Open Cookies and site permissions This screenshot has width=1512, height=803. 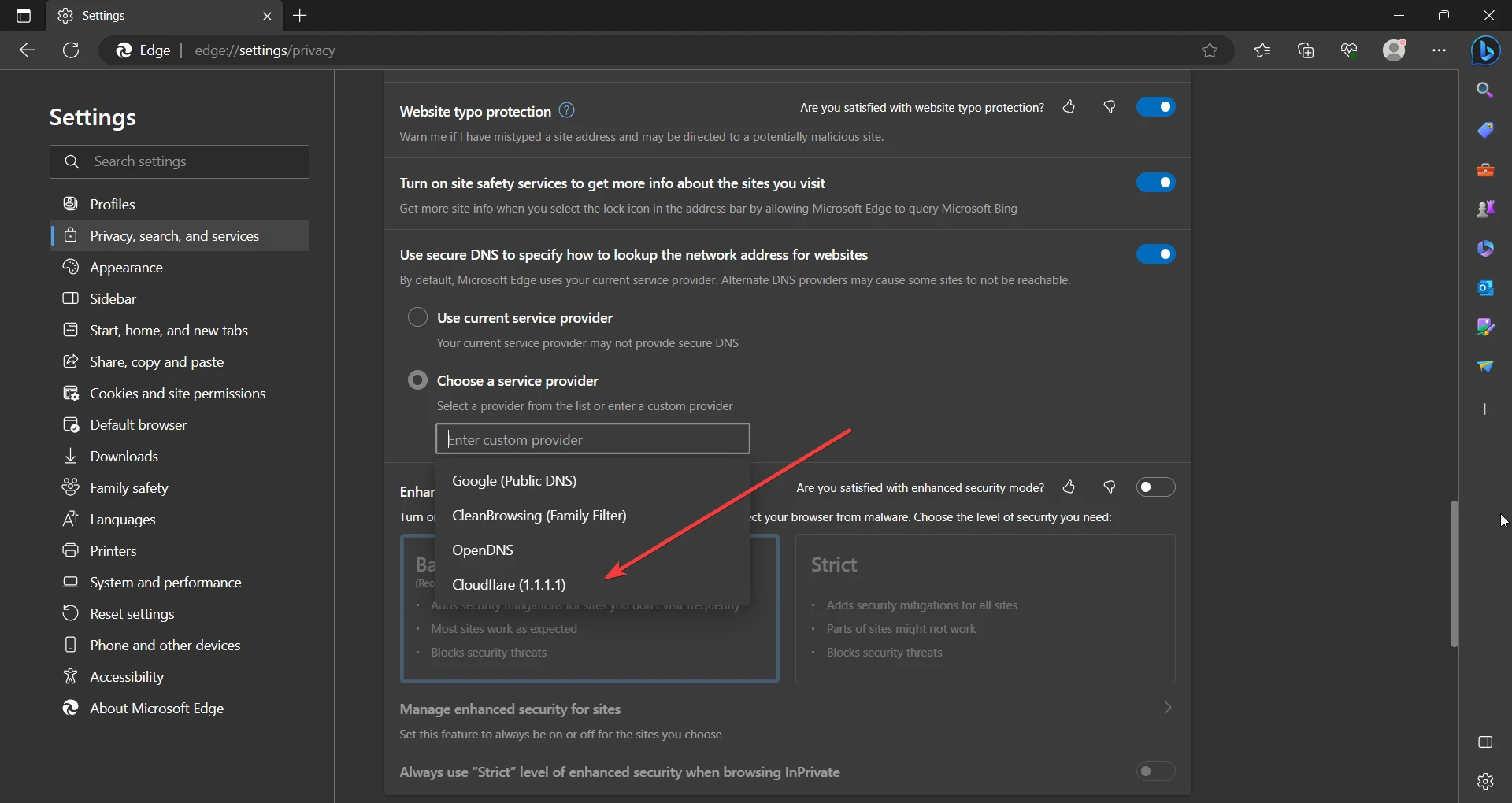[x=180, y=393]
